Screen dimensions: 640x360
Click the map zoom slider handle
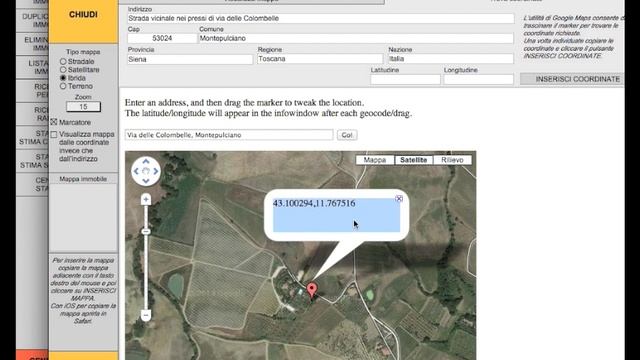[x=146, y=232]
